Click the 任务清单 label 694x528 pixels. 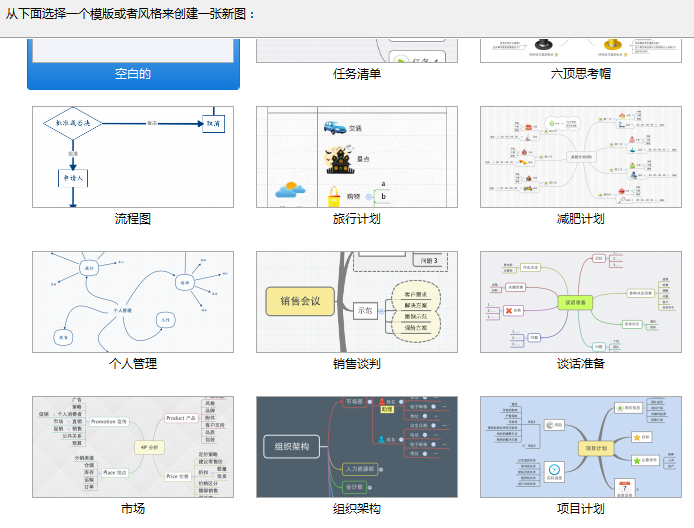pos(357,73)
